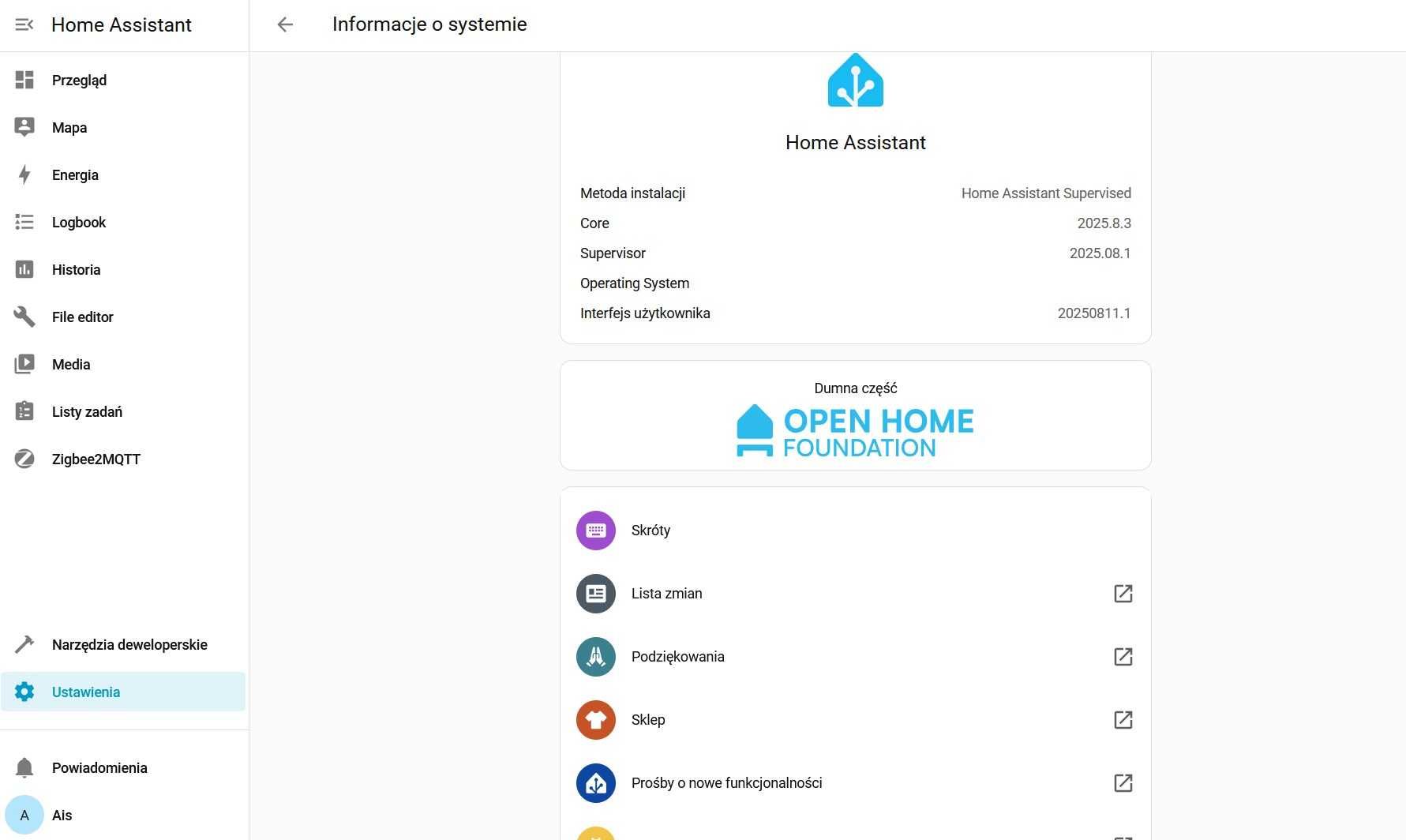Click the blue Prośby o nowe funkcjonalności icon
This screenshot has width=1406, height=840.
point(596,783)
